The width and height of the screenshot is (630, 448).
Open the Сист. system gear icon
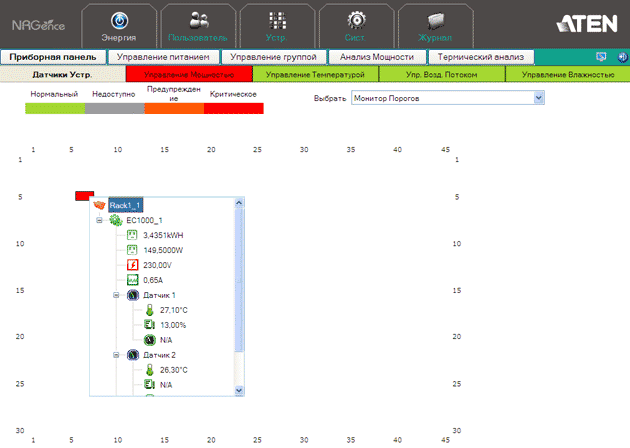coord(356,20)
